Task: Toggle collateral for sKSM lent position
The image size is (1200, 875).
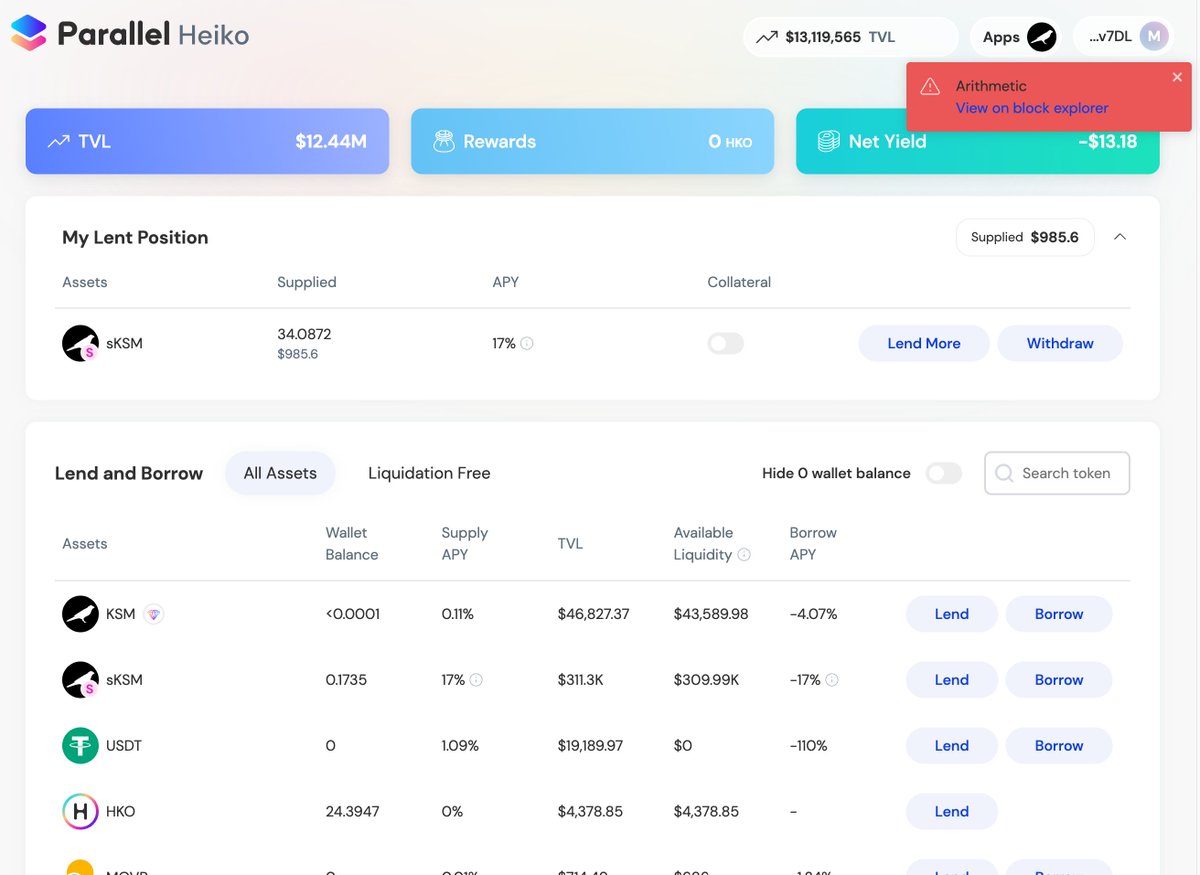Action: pos(725,343)
